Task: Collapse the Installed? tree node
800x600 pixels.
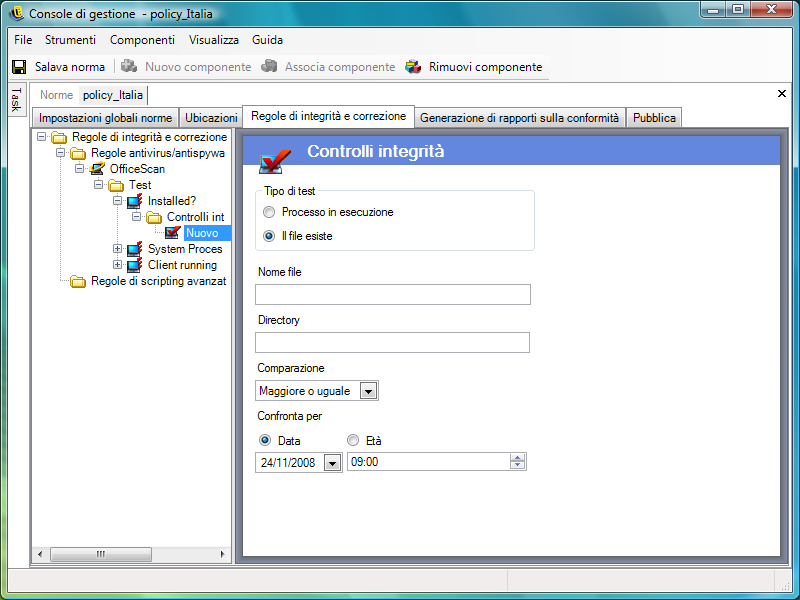Action: pyautogui.click(x=117, y=201)
